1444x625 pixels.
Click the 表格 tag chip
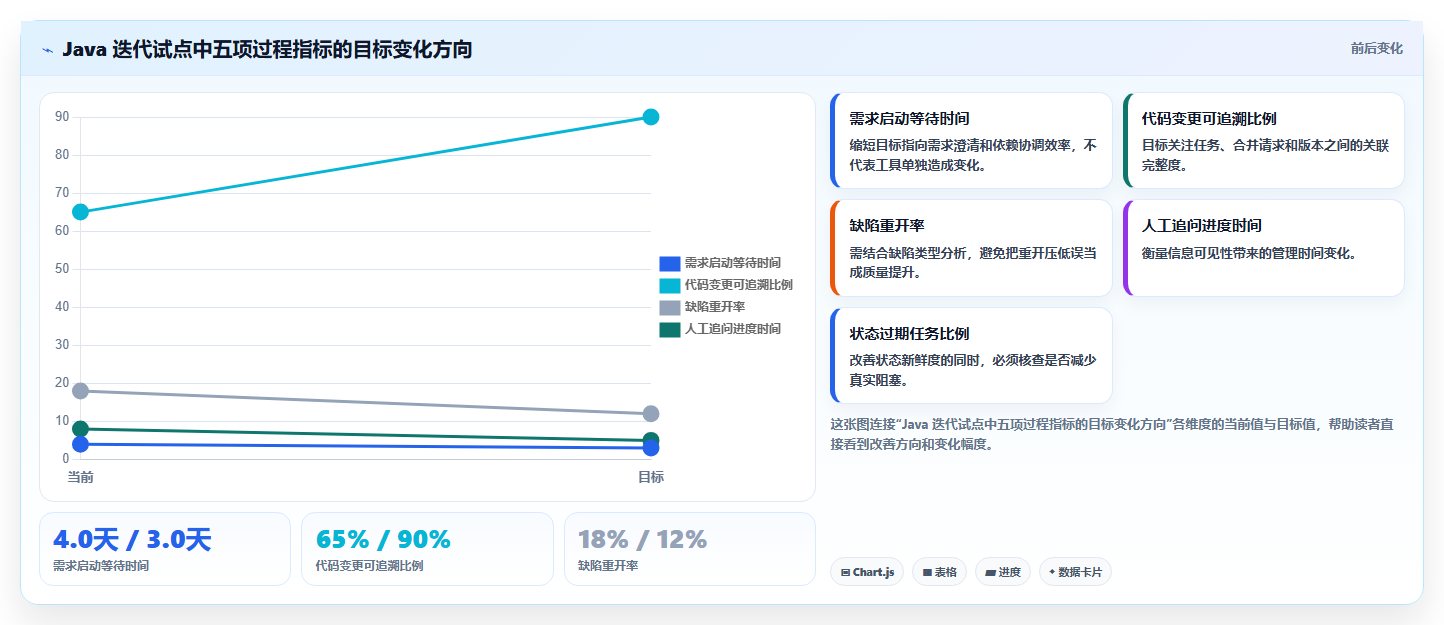tap(939, 572)
